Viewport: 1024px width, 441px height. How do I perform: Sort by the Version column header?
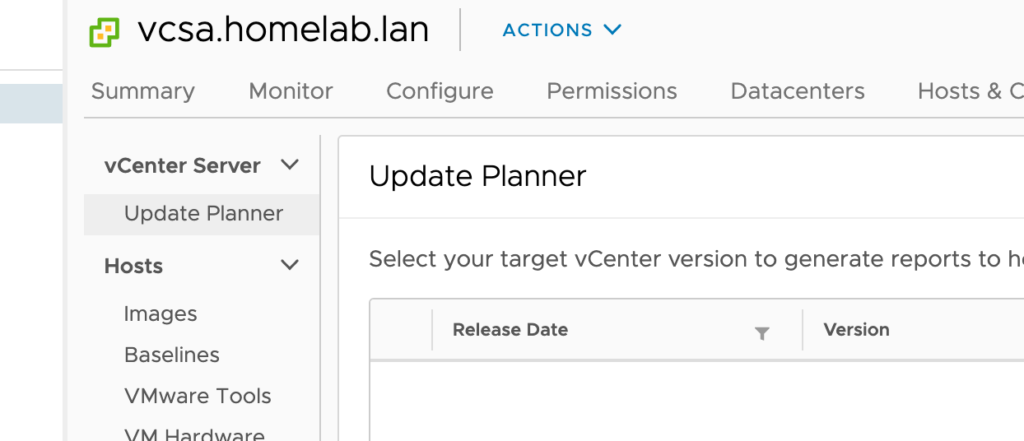point(856,330)
